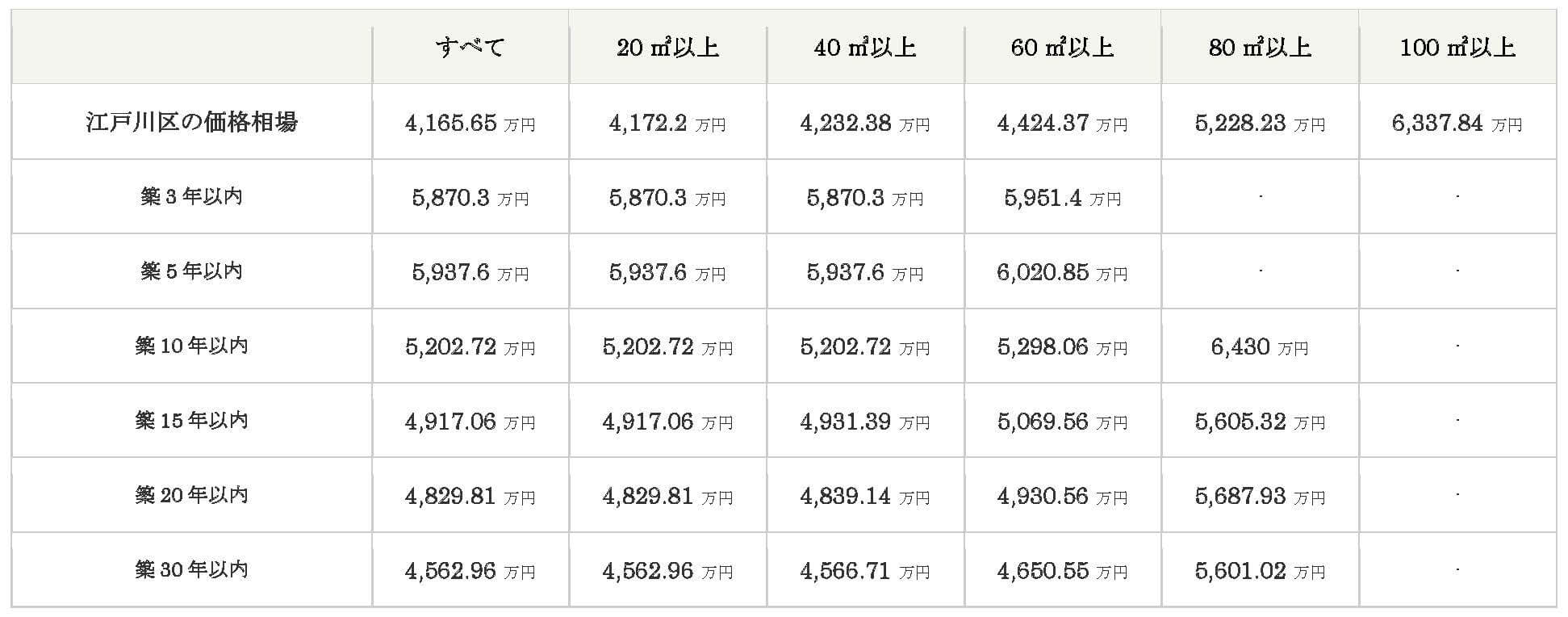Click the 築5年以内 row label
The image size is (1568, 617).
pos(192,271)
